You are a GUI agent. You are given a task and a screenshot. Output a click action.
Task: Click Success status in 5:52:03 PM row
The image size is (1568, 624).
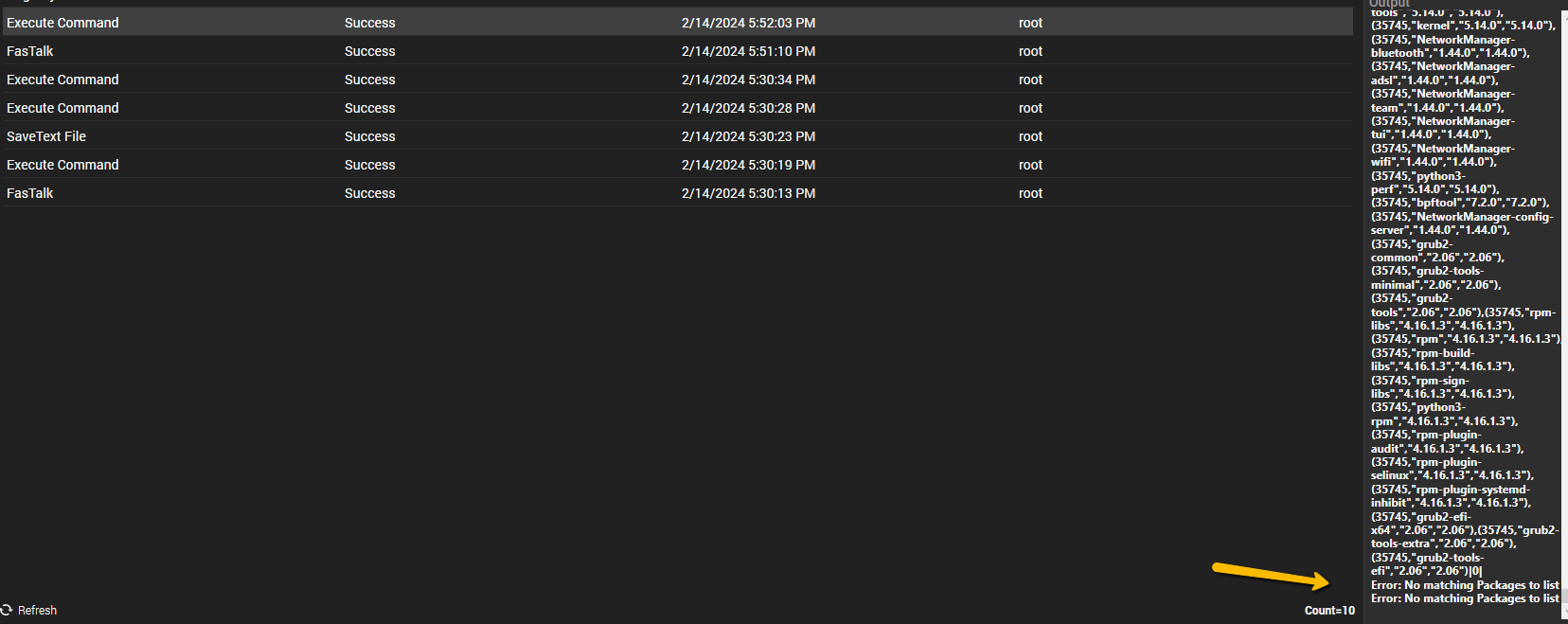pyautogui.click(x=369, y=23)
